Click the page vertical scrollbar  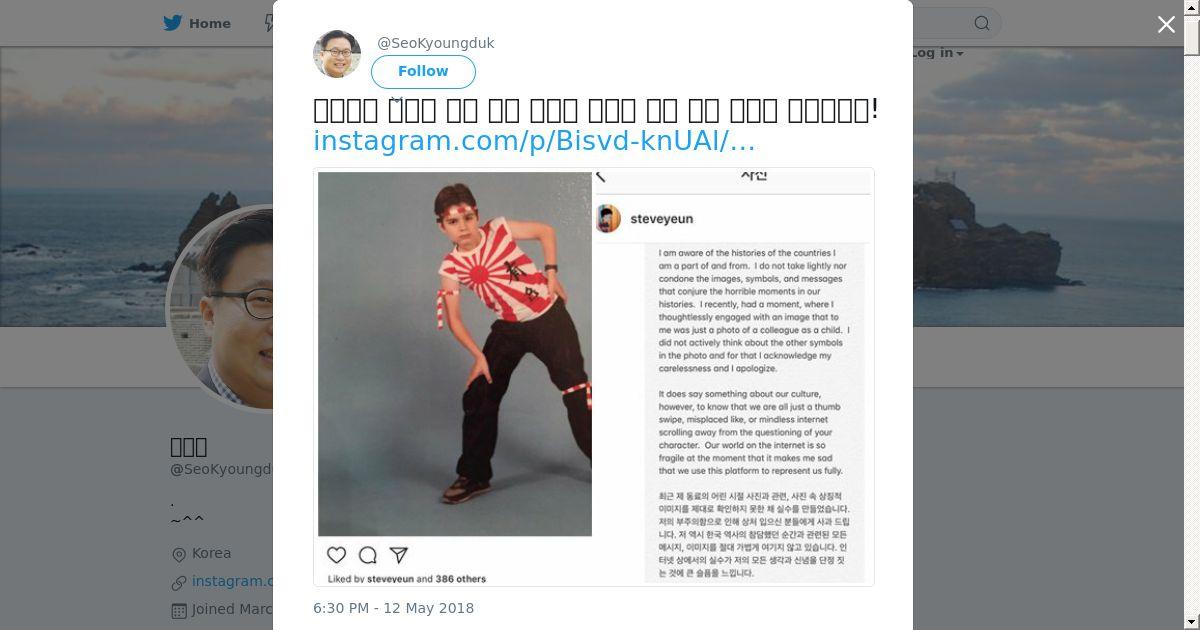[1192, 315]
